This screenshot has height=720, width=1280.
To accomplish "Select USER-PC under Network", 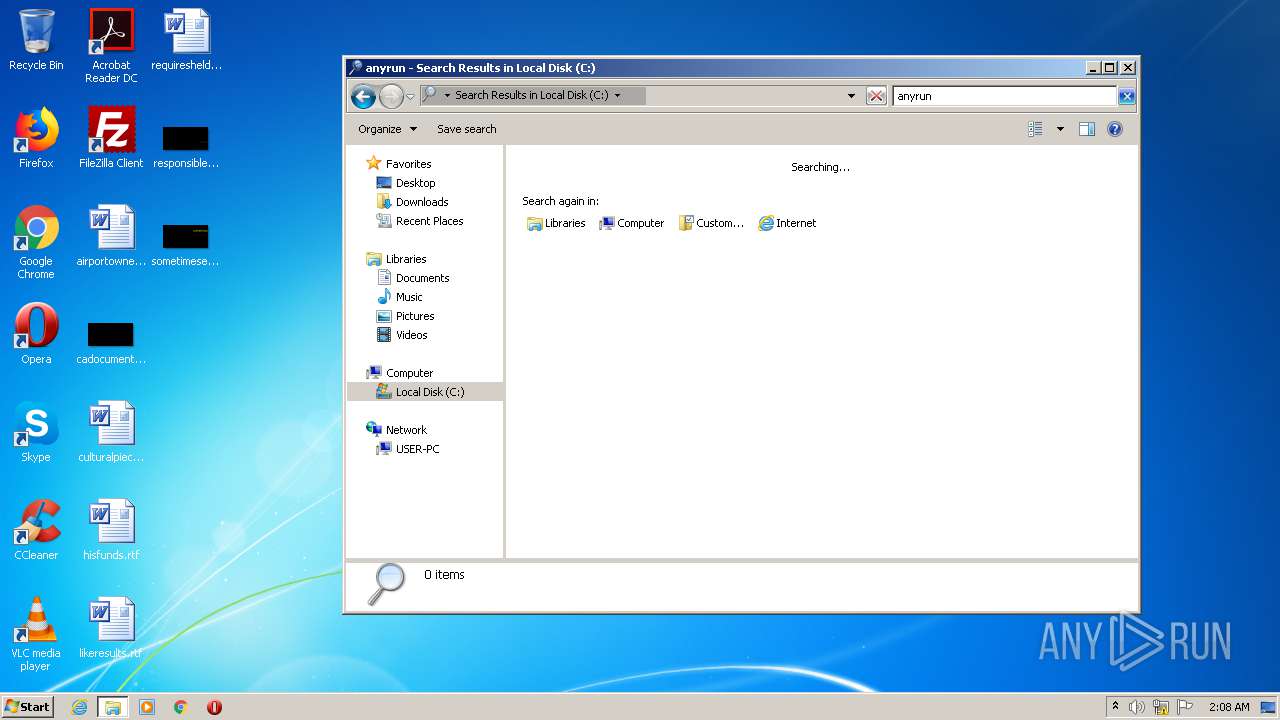I will click(x=417, y=449).
